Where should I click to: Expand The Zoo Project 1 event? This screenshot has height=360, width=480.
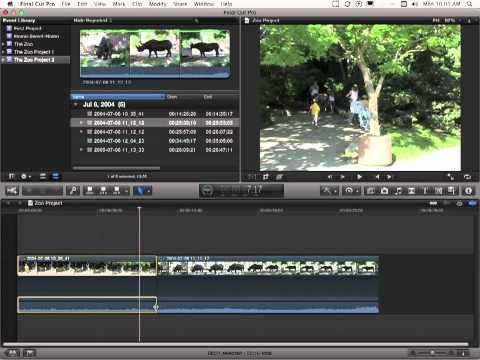coord(3,52)
